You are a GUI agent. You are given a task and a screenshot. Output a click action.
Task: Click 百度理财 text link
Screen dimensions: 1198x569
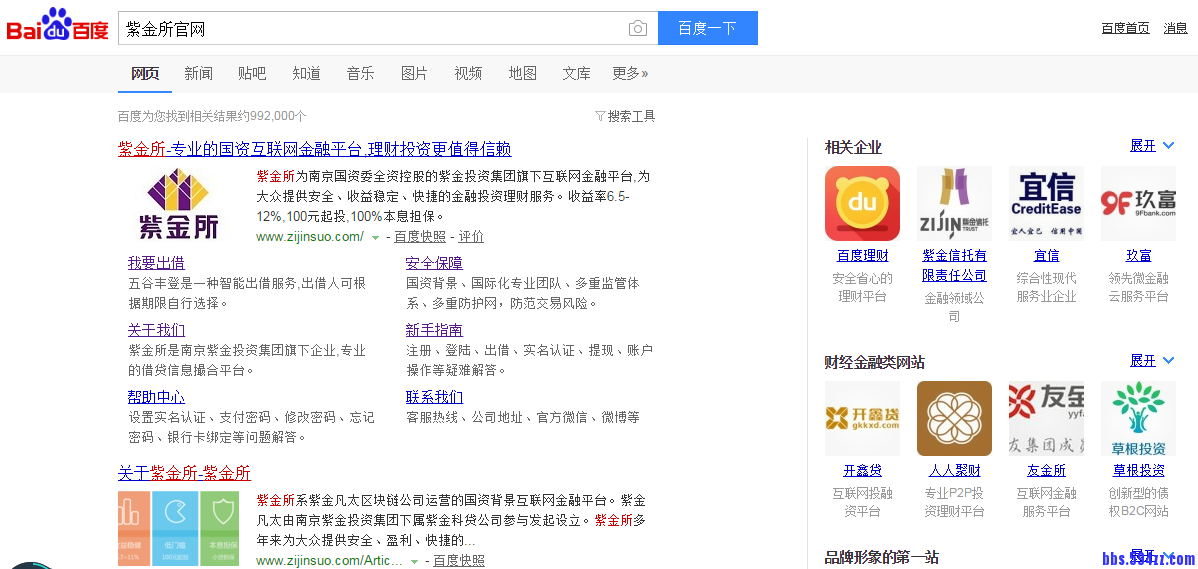click(x=862, y=256)
